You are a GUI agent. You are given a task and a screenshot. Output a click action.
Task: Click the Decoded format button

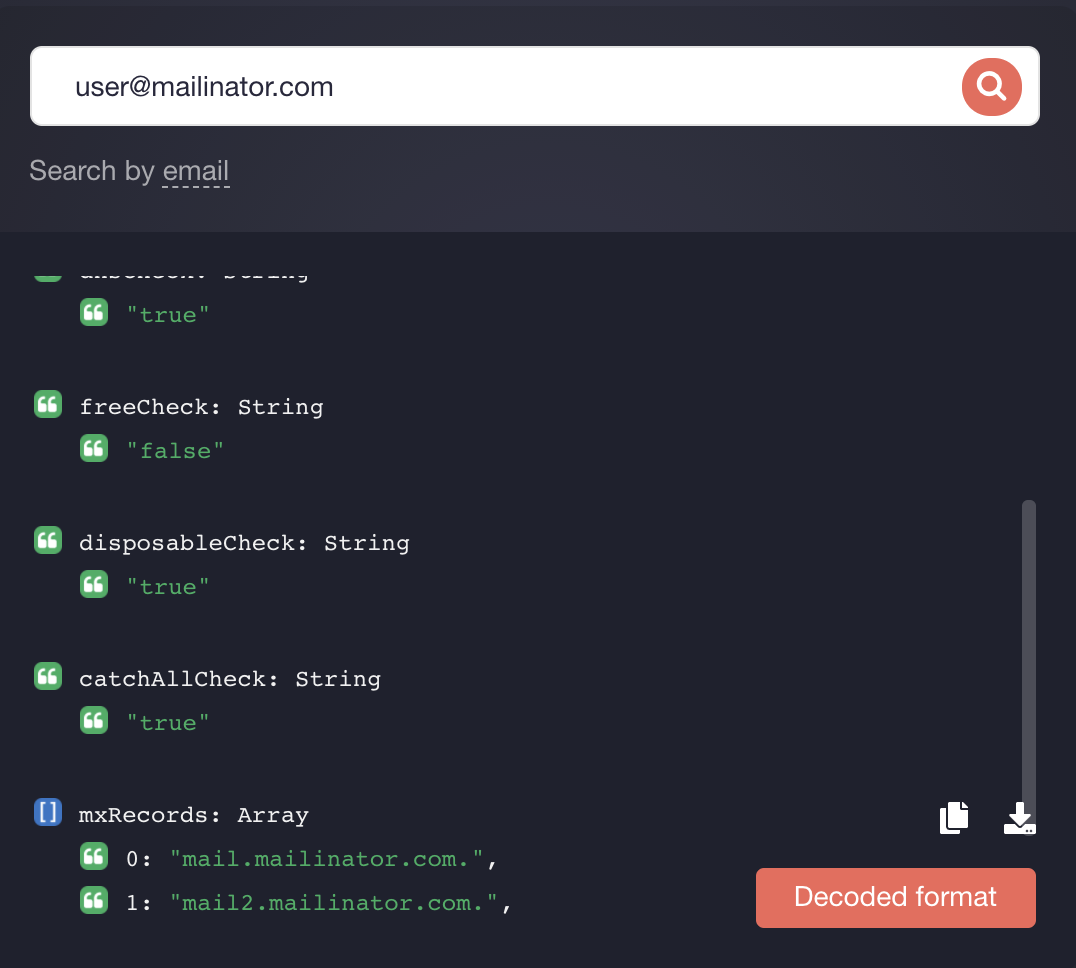[x=896, y=897]
